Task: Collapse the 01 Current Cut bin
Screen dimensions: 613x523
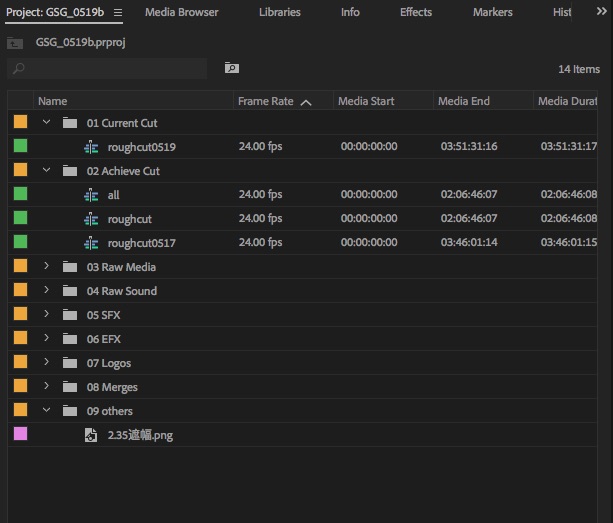Action: [x=46, y=123]
